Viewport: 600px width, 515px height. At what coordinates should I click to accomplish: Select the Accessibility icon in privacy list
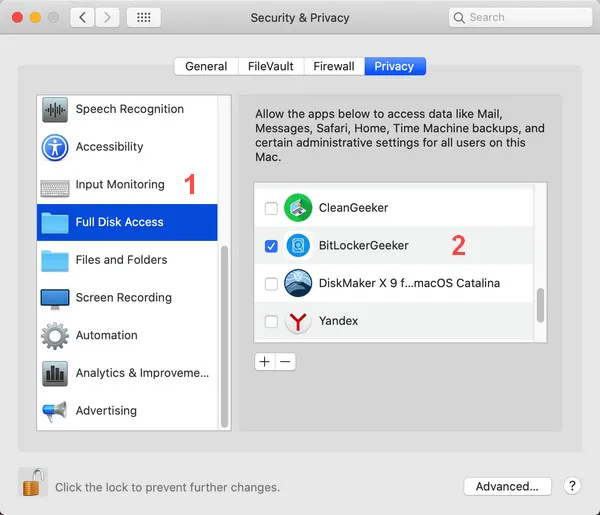coord(55,147)
